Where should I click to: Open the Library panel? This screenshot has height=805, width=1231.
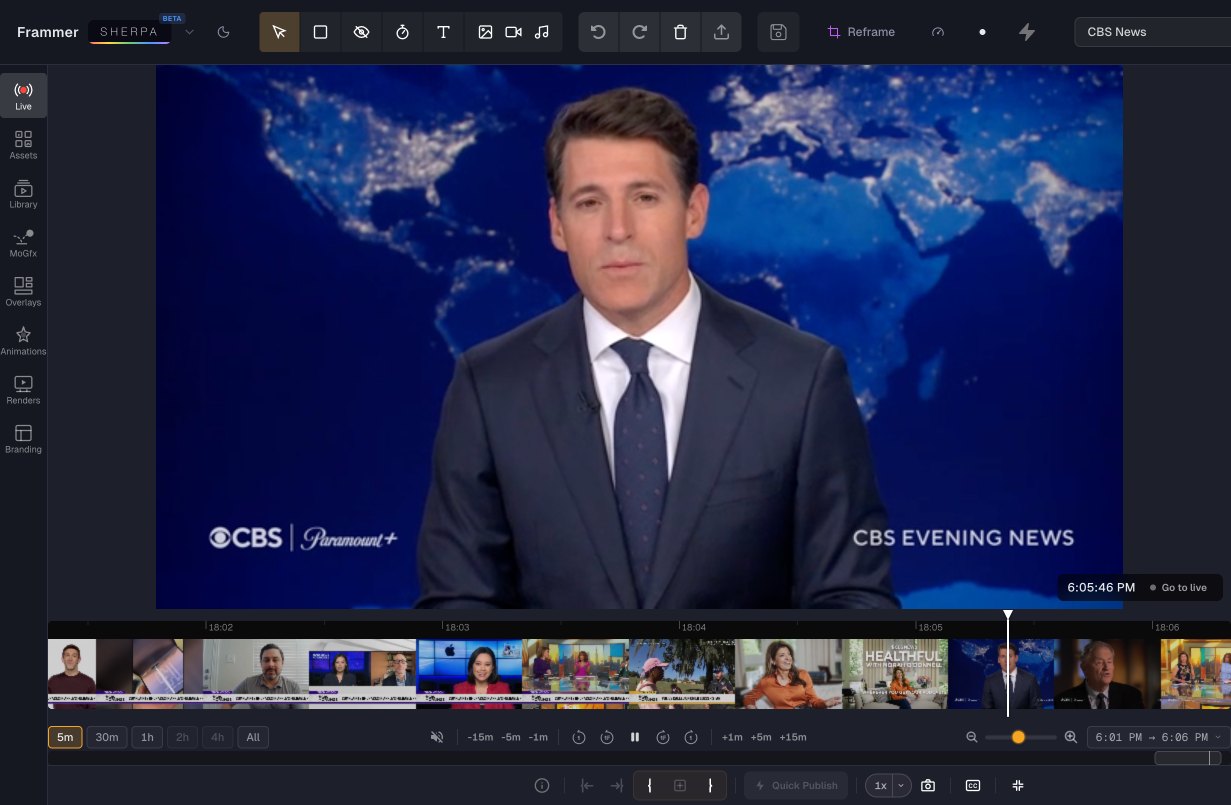tap(23, 194)
